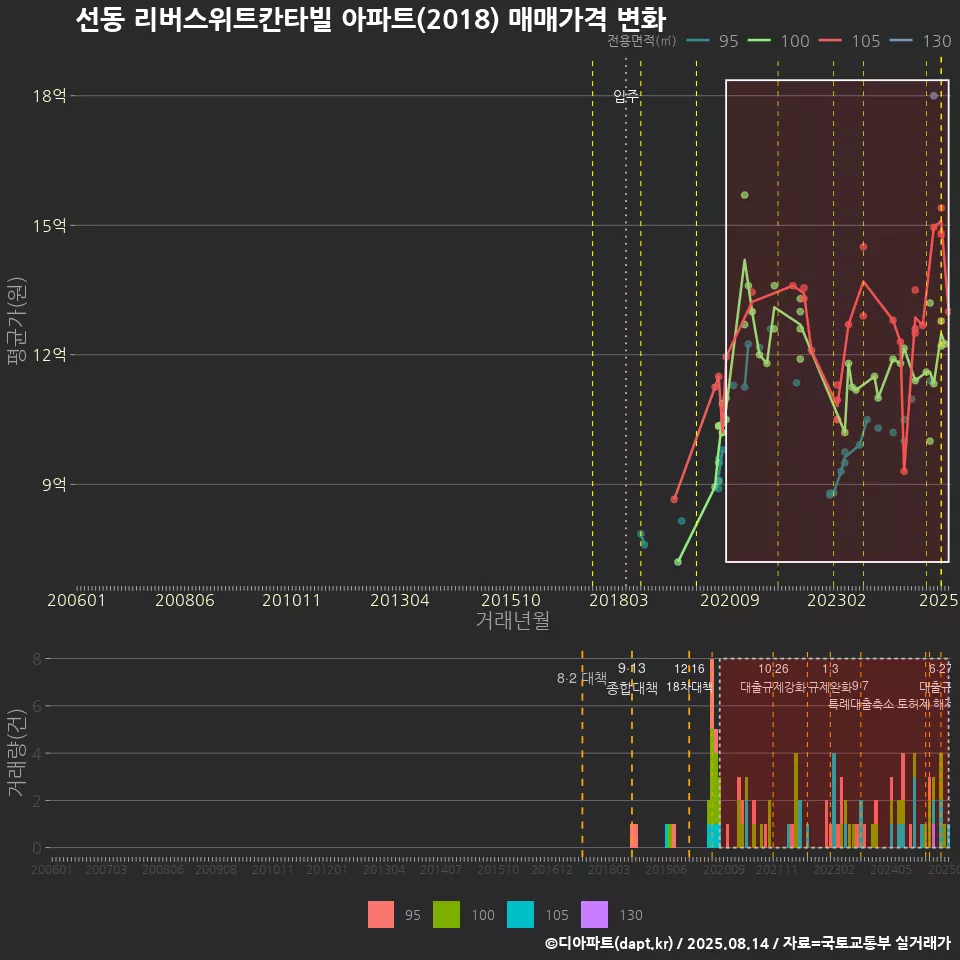Click the salmon 95 swatch in the bar legend
The width and height of the screenshot is (960, 960).
[381, 915]
